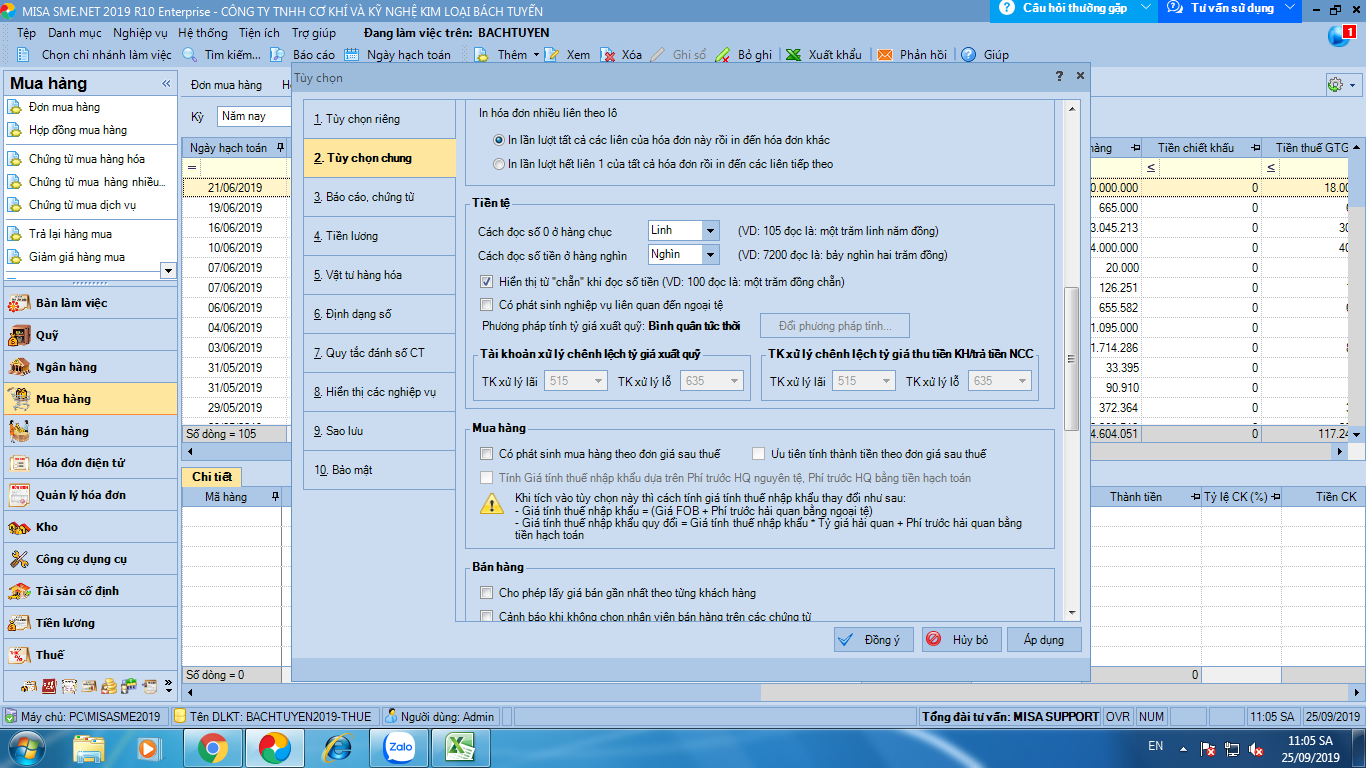Check 'Tính Giá tính thuế nhập khẩu' checkbox
This screenshot has height=768, width=1366.
coord(487,478)
